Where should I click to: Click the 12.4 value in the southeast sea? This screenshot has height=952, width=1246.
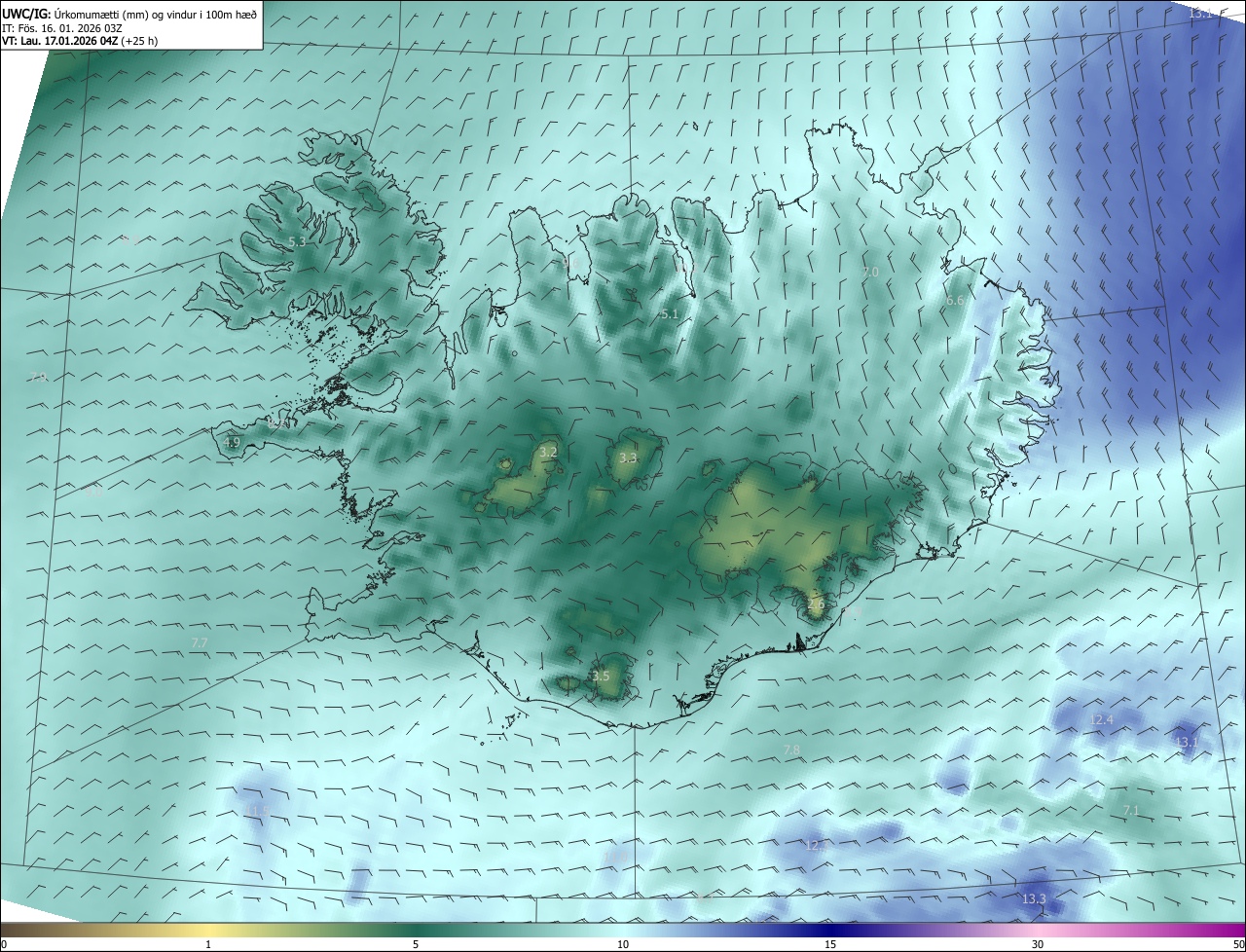1101,719
